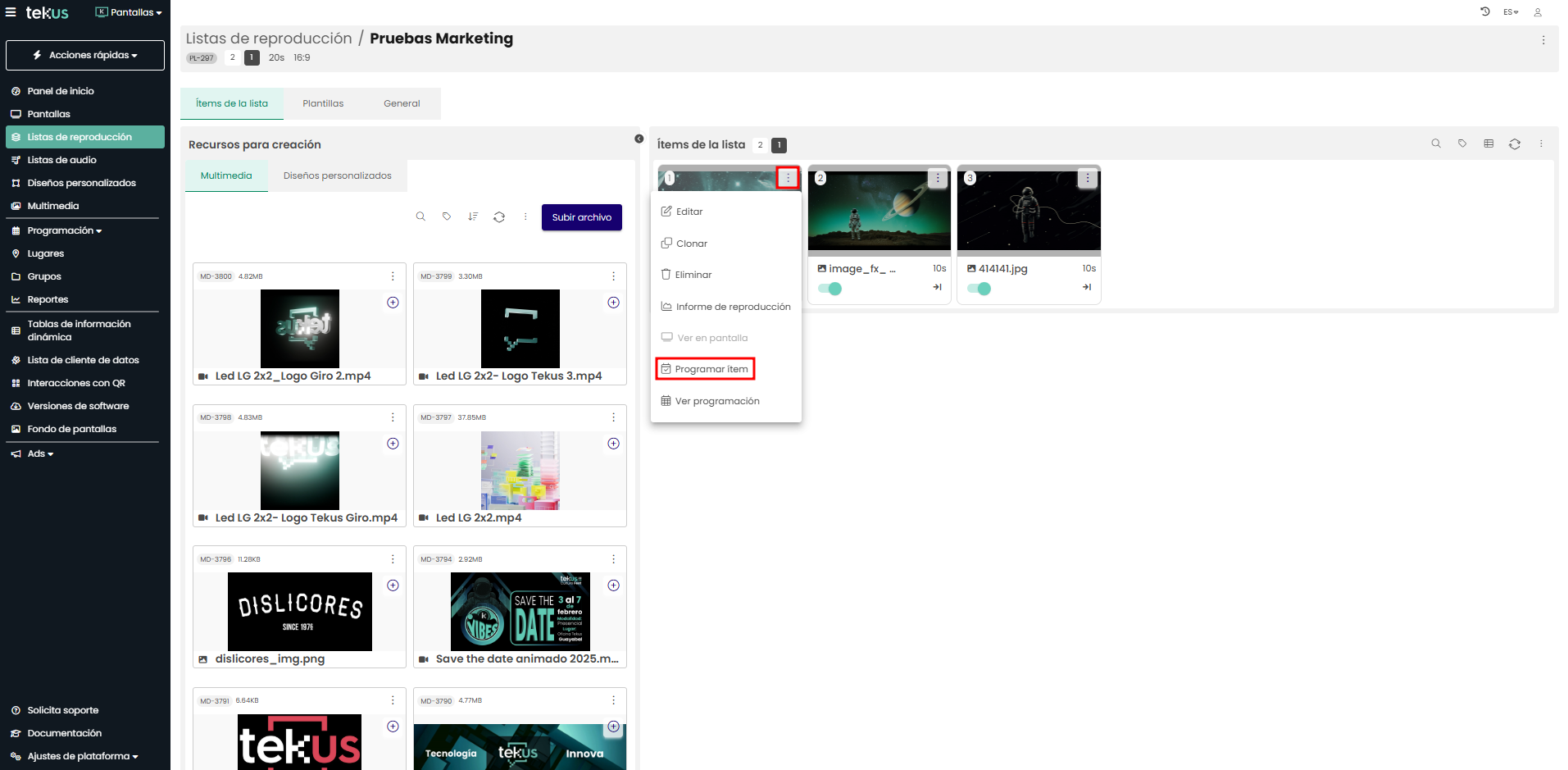Expand the Programación sidebar menu
Viewport: 1568px width, 770px height.
coord(64,230)
